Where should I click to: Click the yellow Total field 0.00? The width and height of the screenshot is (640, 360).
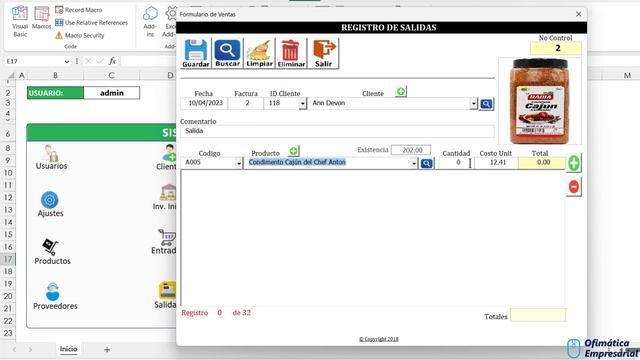tap(542, 163)
